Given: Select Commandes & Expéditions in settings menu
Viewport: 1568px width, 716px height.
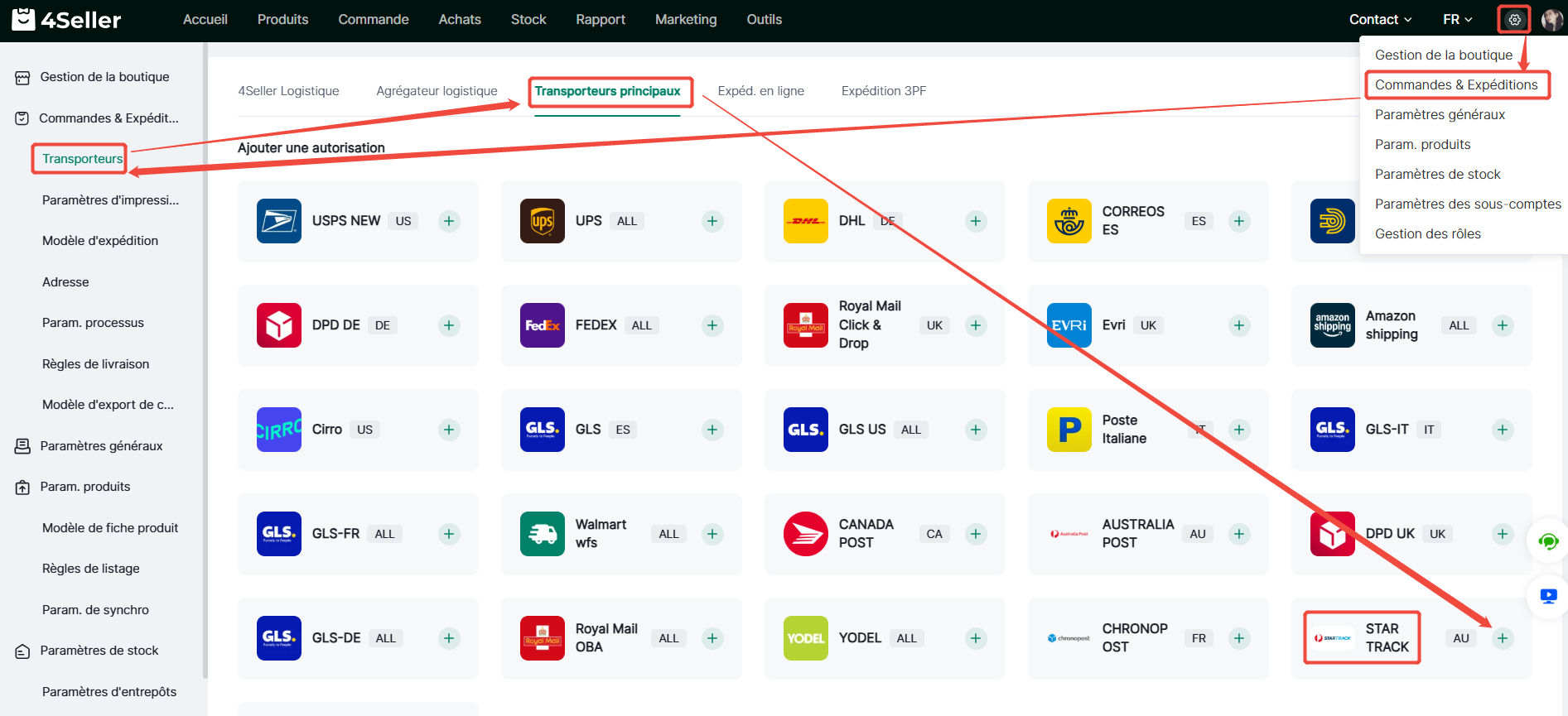Looking at the screenshot, I should 1456,84.
